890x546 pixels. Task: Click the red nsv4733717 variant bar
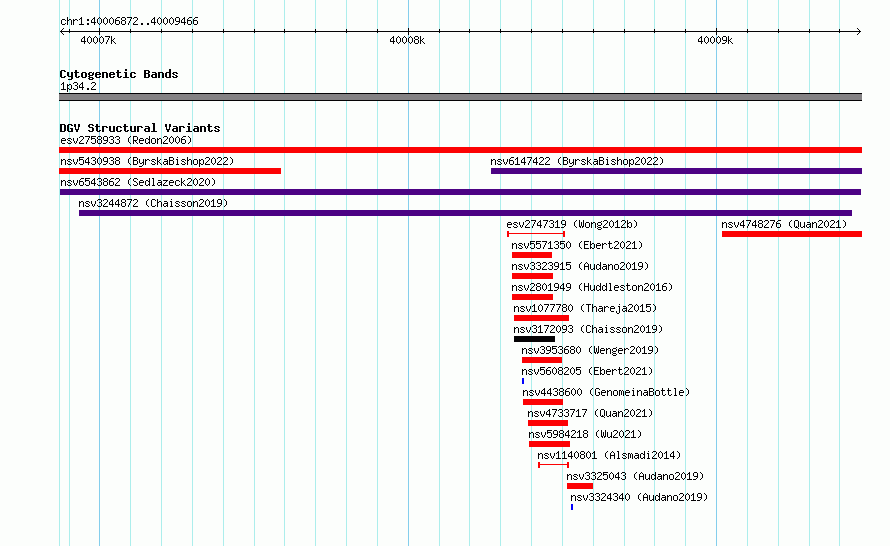point(548,423)
